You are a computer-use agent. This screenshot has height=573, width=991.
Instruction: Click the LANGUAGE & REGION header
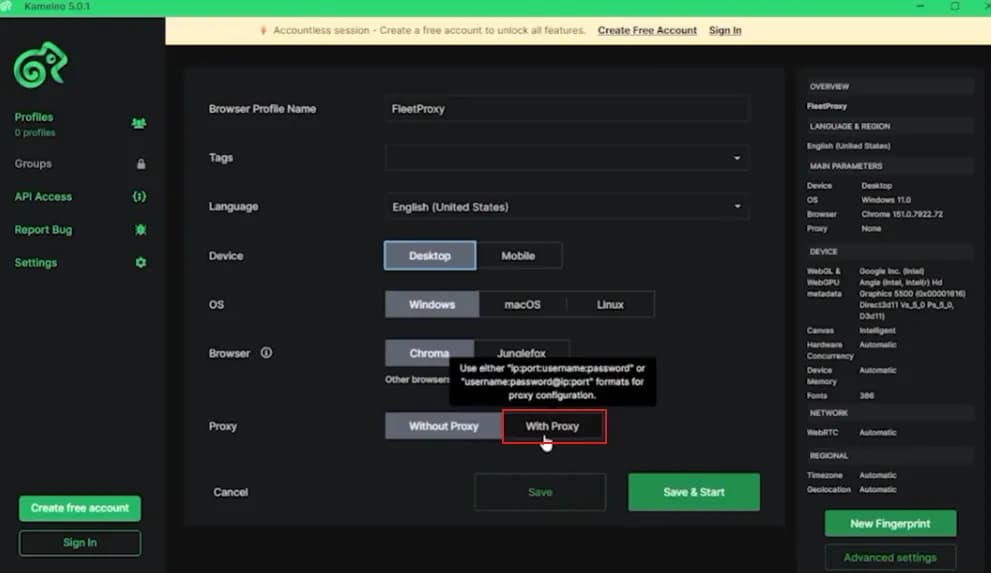(849, 126)
